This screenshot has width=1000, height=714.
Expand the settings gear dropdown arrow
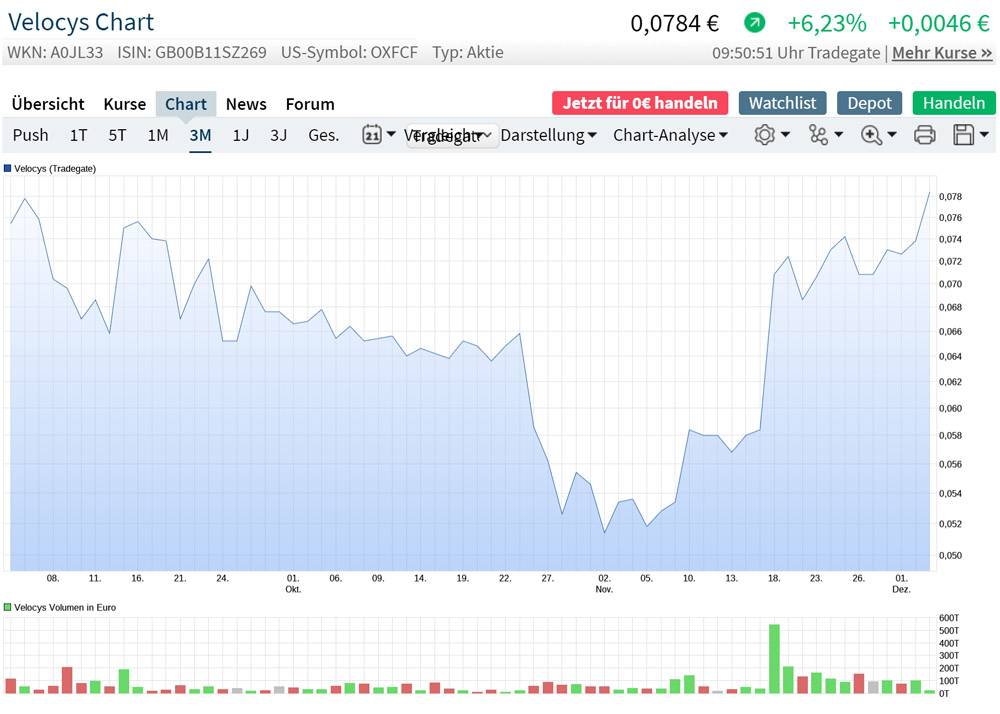click(785, 135)
